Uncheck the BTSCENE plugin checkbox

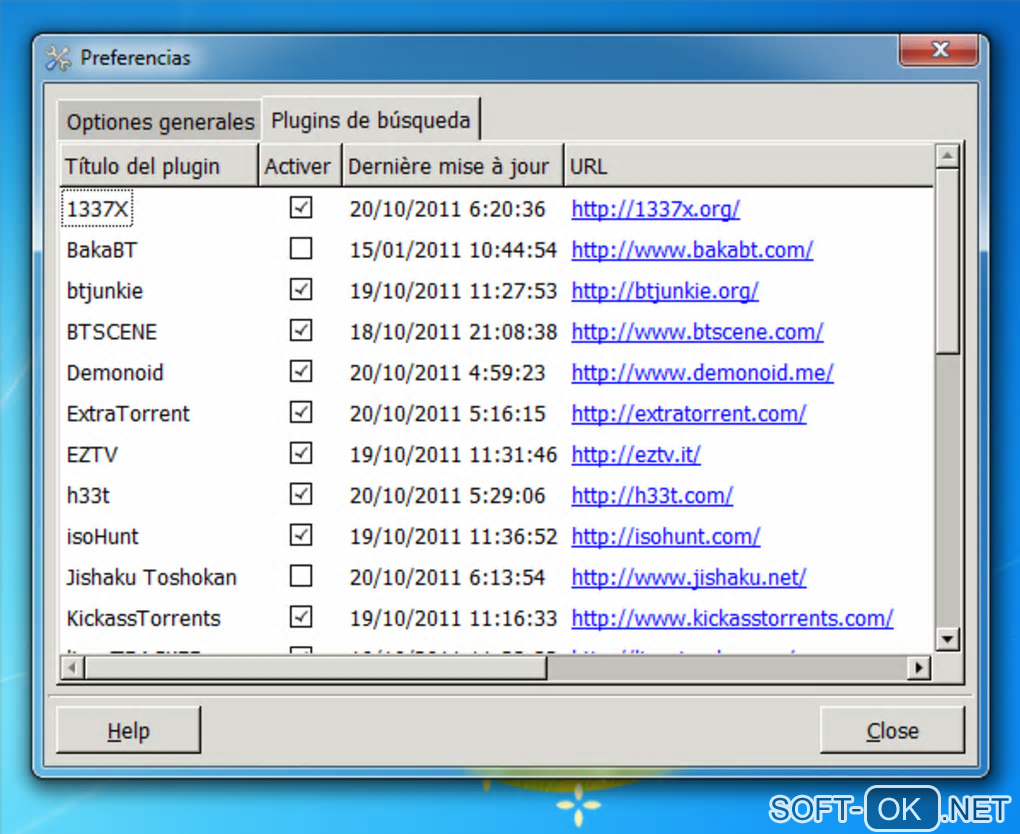click(301, 331)
